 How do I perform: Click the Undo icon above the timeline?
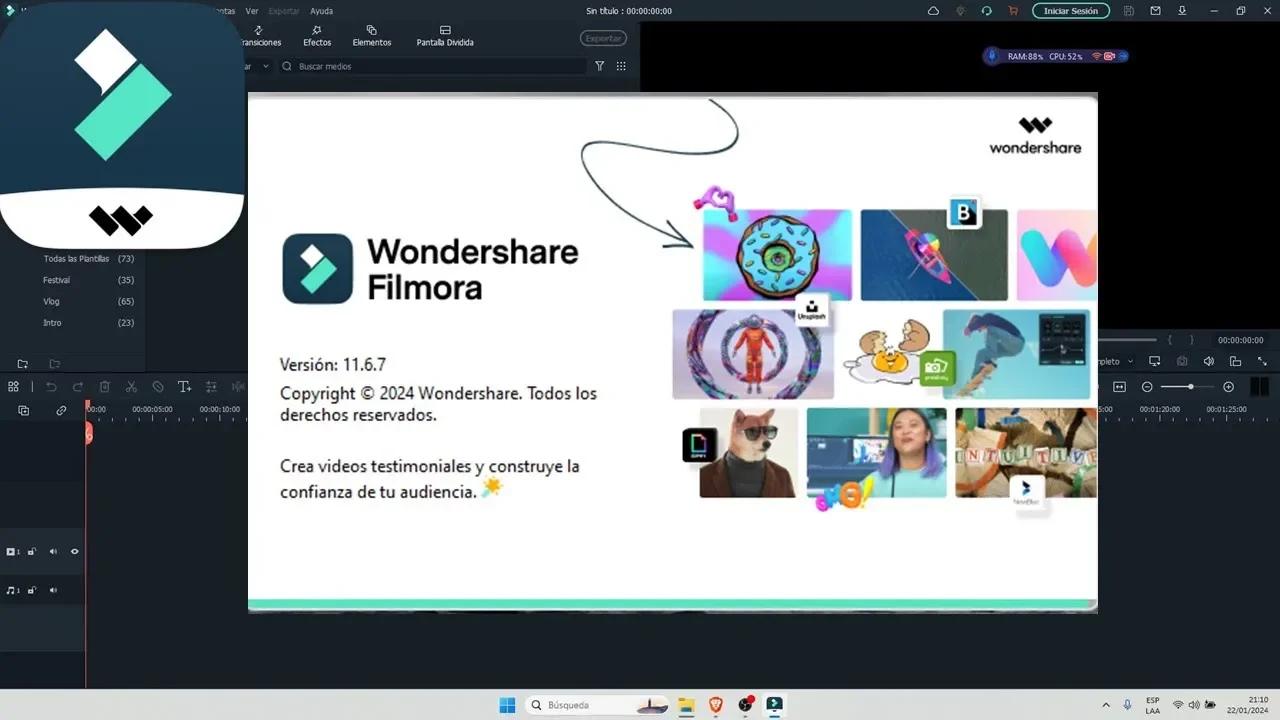(x=52, y=386)
